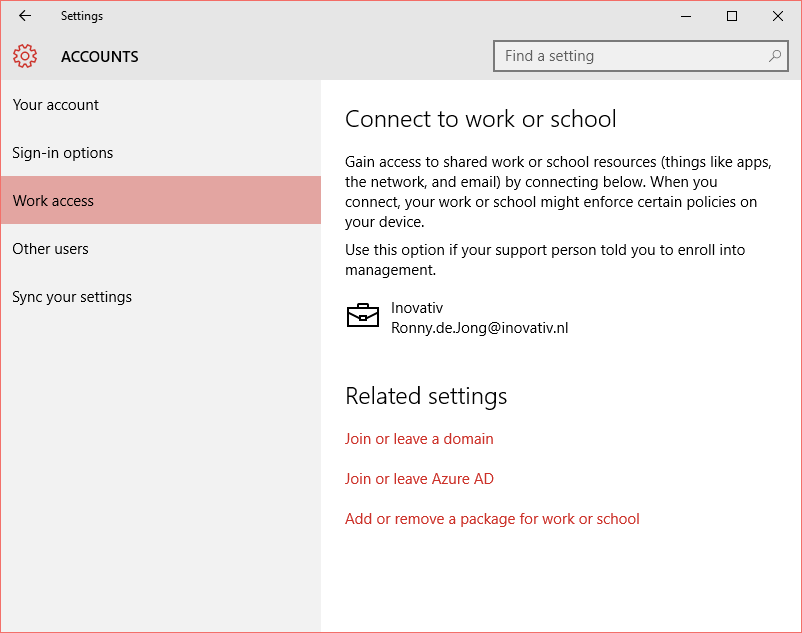Open Your account settings
802x633 pixels.
(54, 104)
